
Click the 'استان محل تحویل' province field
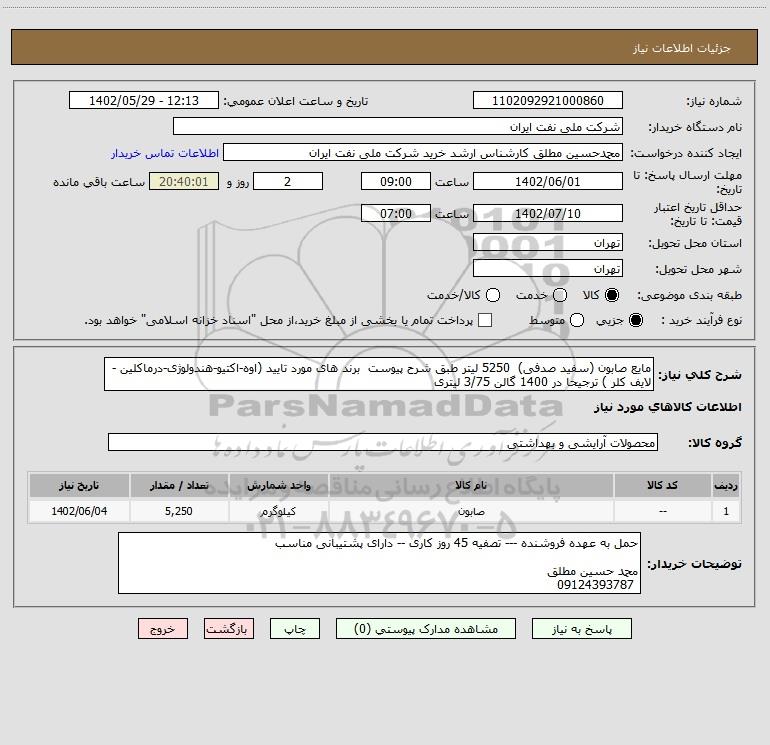[x=547, y=243]
